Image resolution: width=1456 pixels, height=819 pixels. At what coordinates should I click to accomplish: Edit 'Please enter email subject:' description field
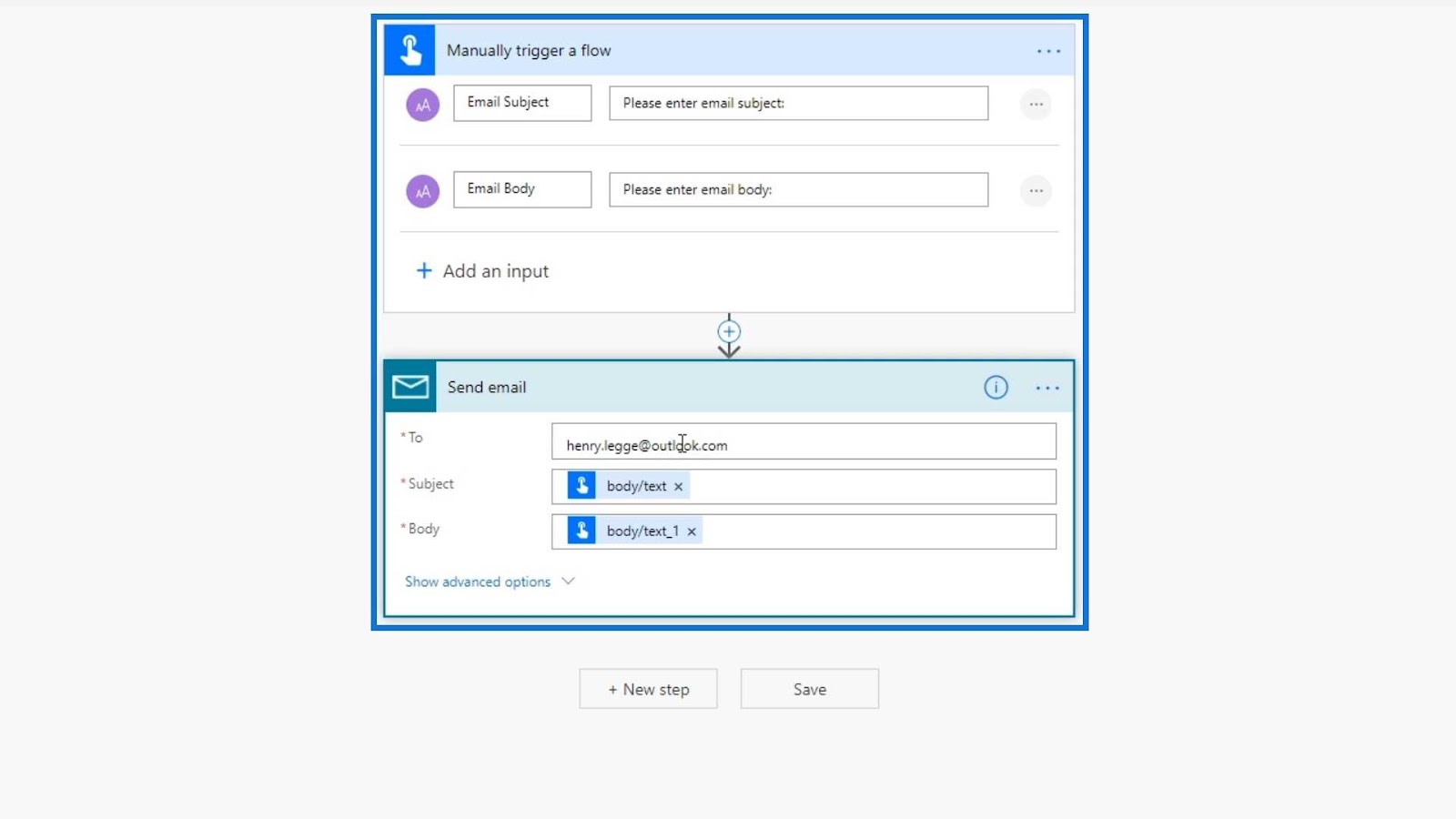798,103
